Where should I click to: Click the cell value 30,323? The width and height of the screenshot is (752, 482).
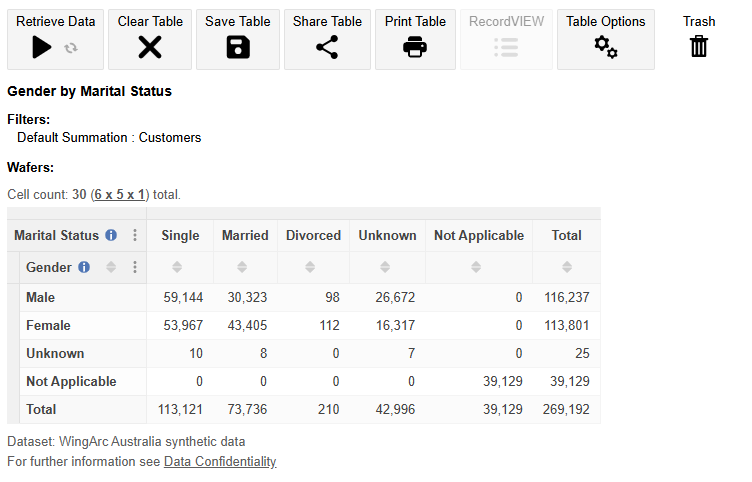[247, 297]
